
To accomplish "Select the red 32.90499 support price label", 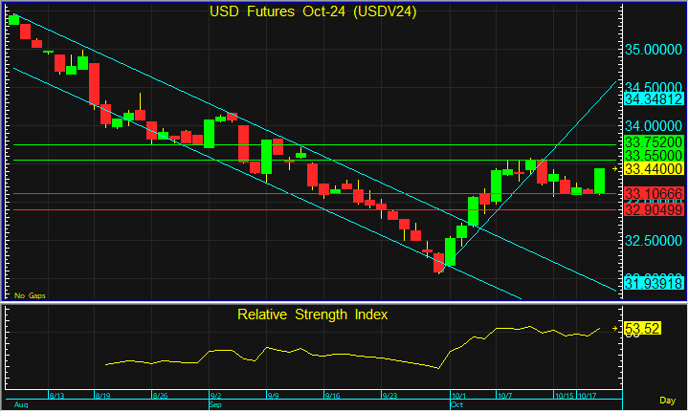I will pyautogui.click(x=654, y=210).
